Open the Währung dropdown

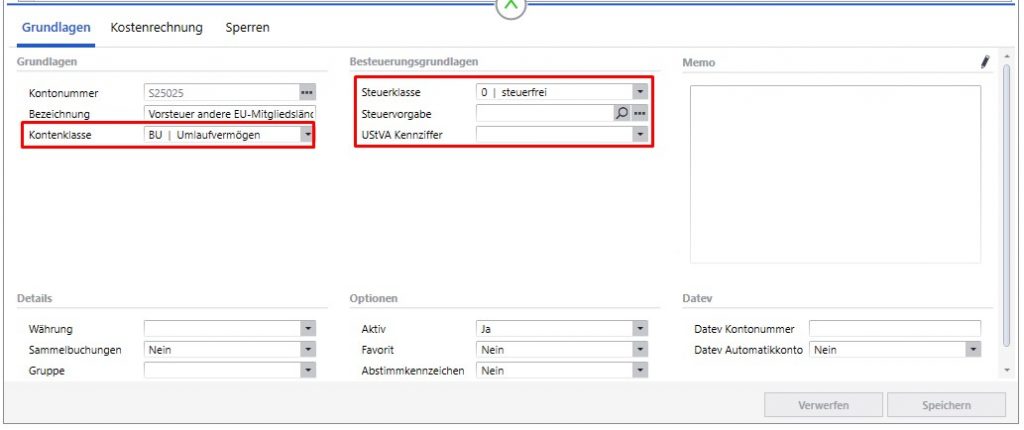tap(307, 329)
